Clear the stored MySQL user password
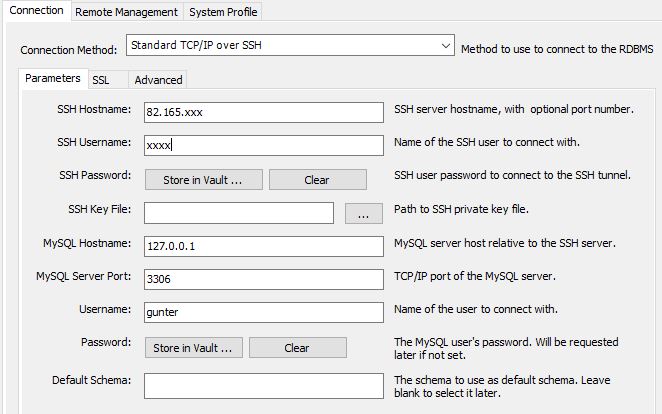 tap(298, 348)
